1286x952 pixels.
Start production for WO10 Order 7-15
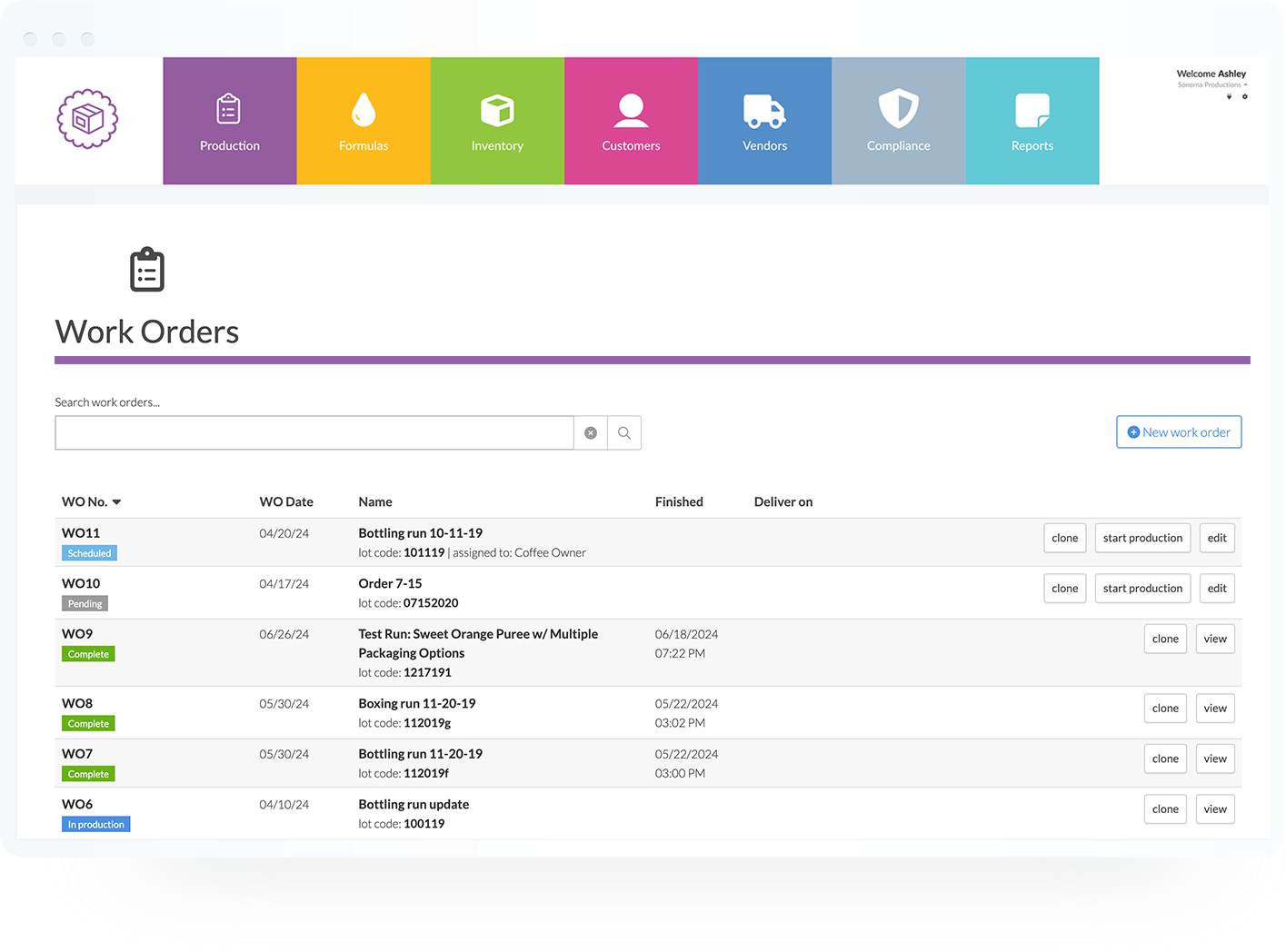pos(1142,589)
